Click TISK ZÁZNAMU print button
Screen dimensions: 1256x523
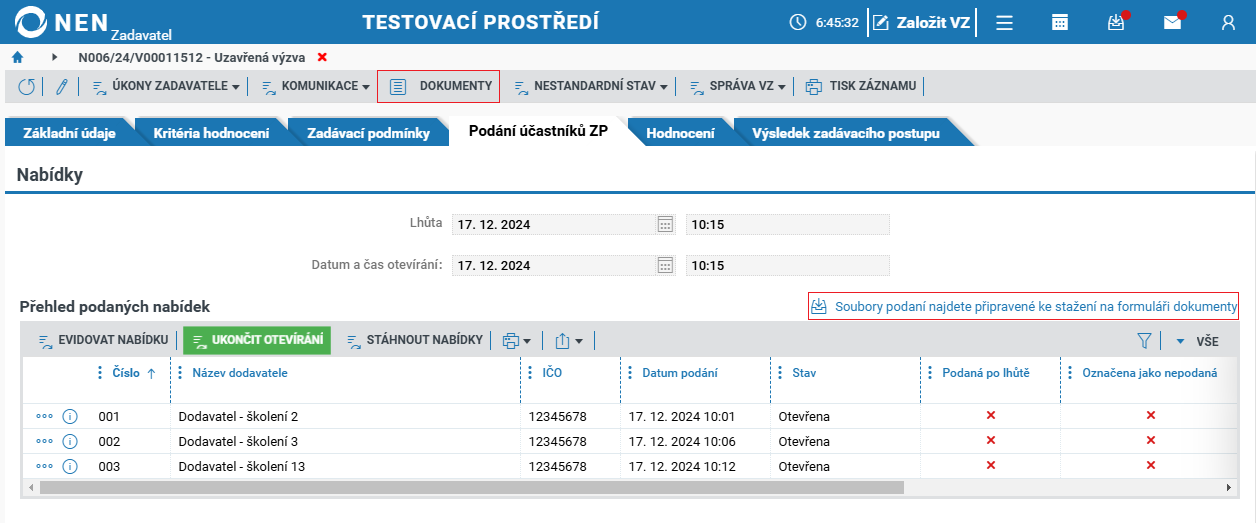861,87
